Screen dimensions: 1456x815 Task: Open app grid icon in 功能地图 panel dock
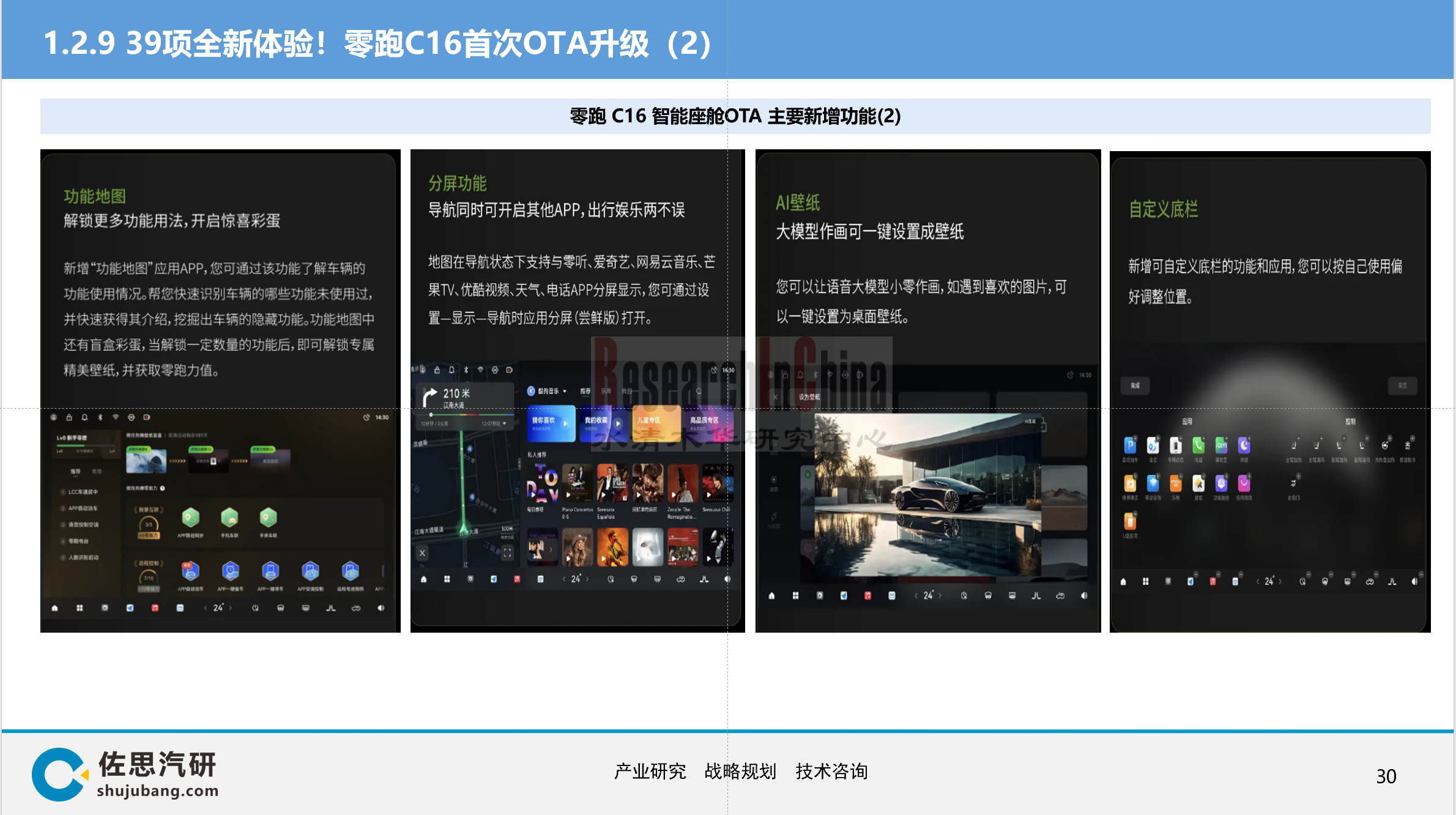coord(80,608)
